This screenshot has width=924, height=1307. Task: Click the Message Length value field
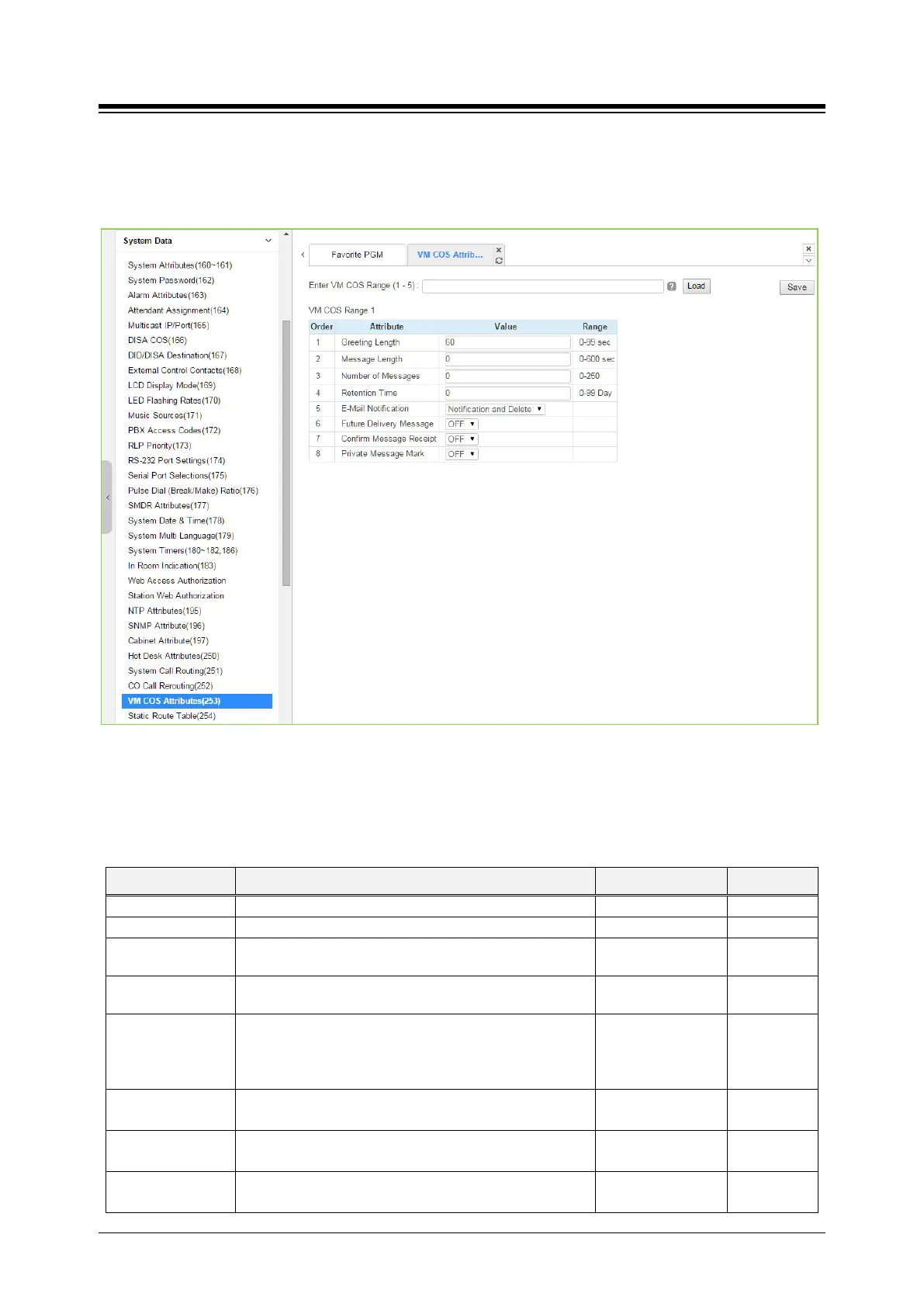click(507, 359)
